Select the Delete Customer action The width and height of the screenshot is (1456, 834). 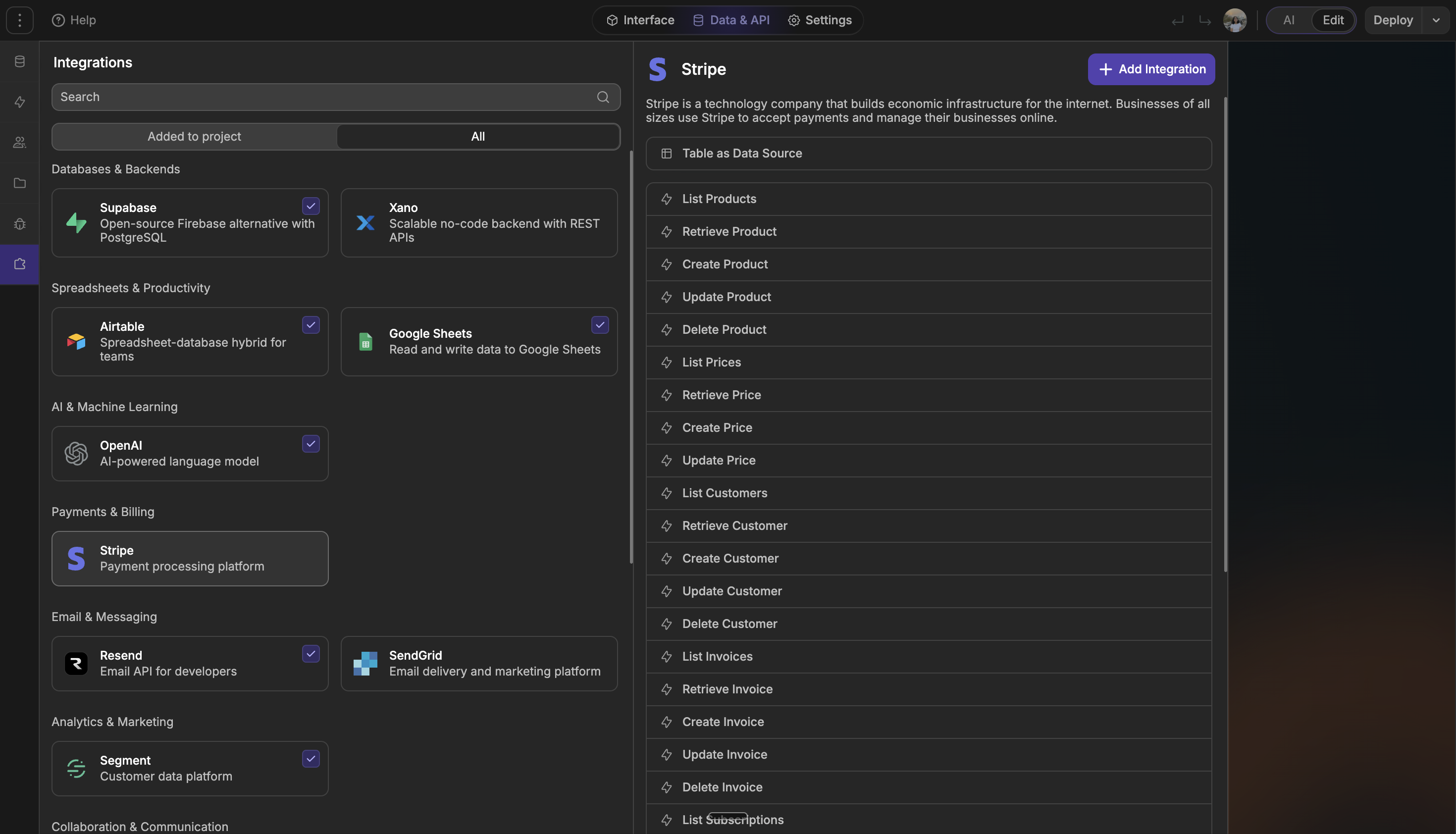click(x=929, y=624)
